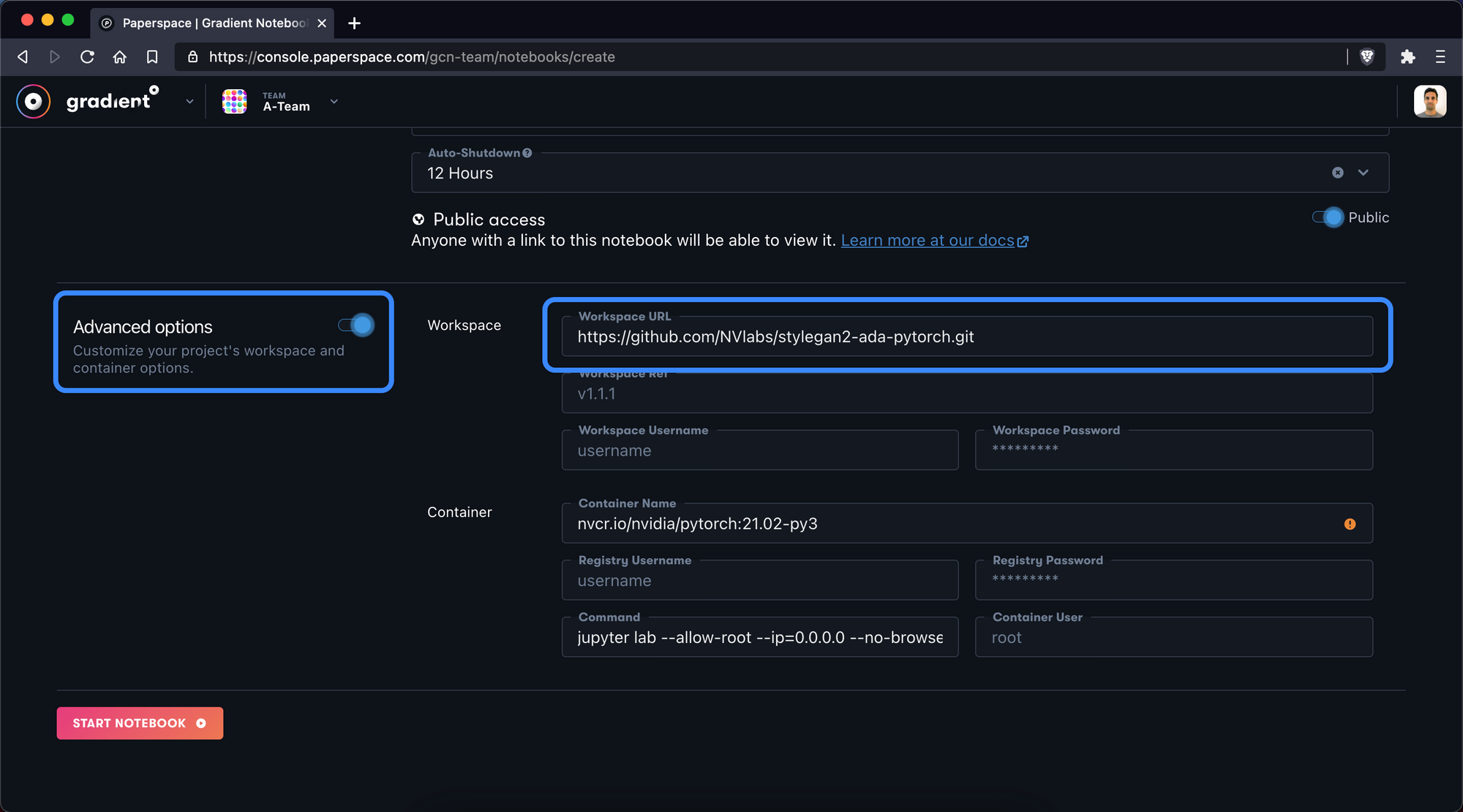The image size is (1463, 812).
Task: Expand the Auto-Shutdown dropdown chevron
Action: click(1364, 173)
